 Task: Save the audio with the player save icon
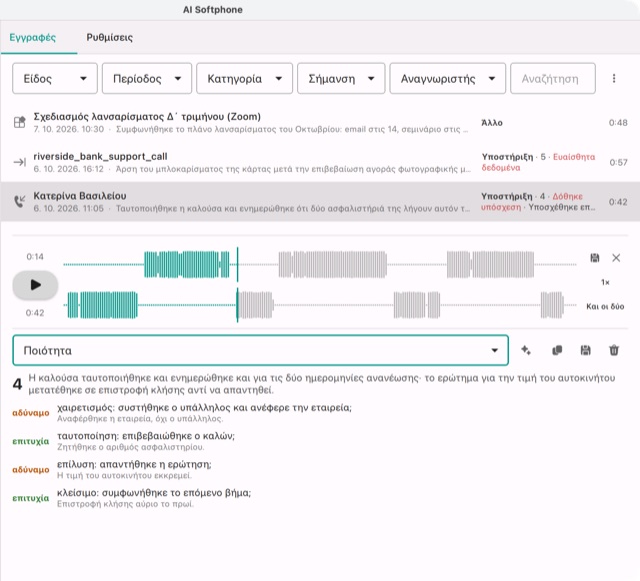[x=595, y=258]
